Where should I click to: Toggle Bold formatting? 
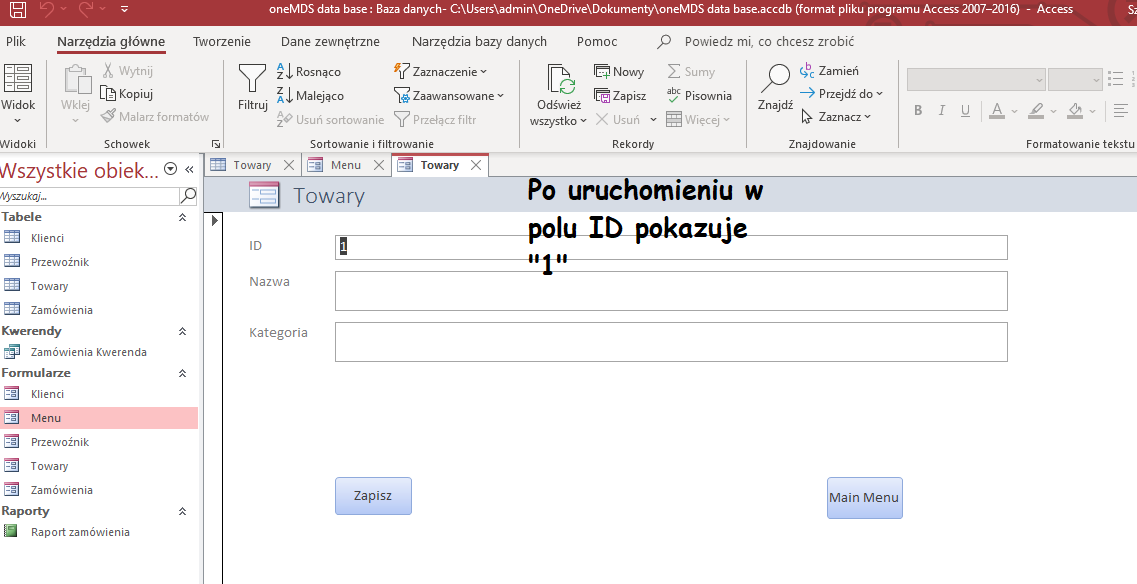[x=918, y=110]
